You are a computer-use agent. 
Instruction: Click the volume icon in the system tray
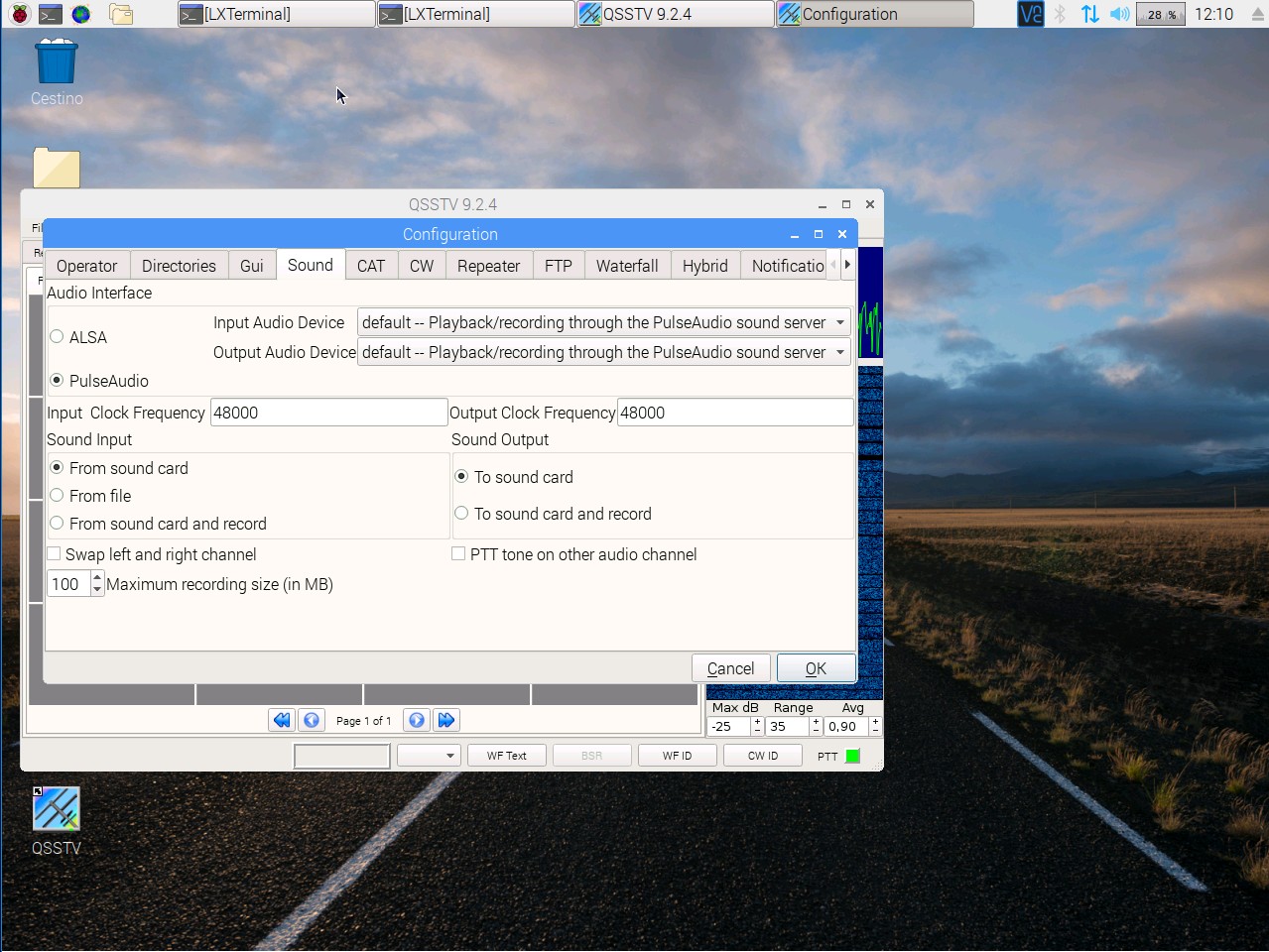(1119, 14)
